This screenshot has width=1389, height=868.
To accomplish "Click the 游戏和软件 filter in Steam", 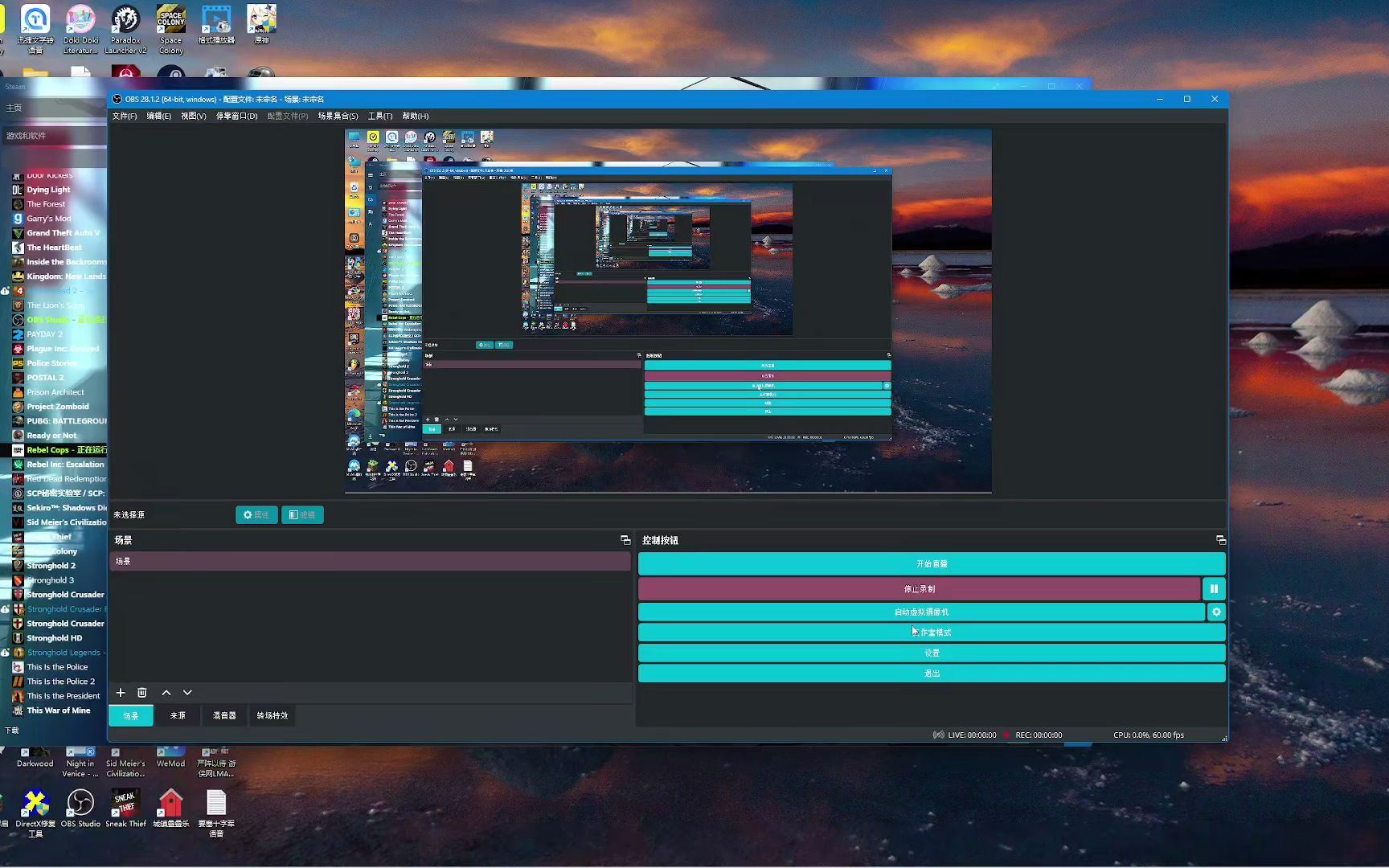I will click(27, 136).
